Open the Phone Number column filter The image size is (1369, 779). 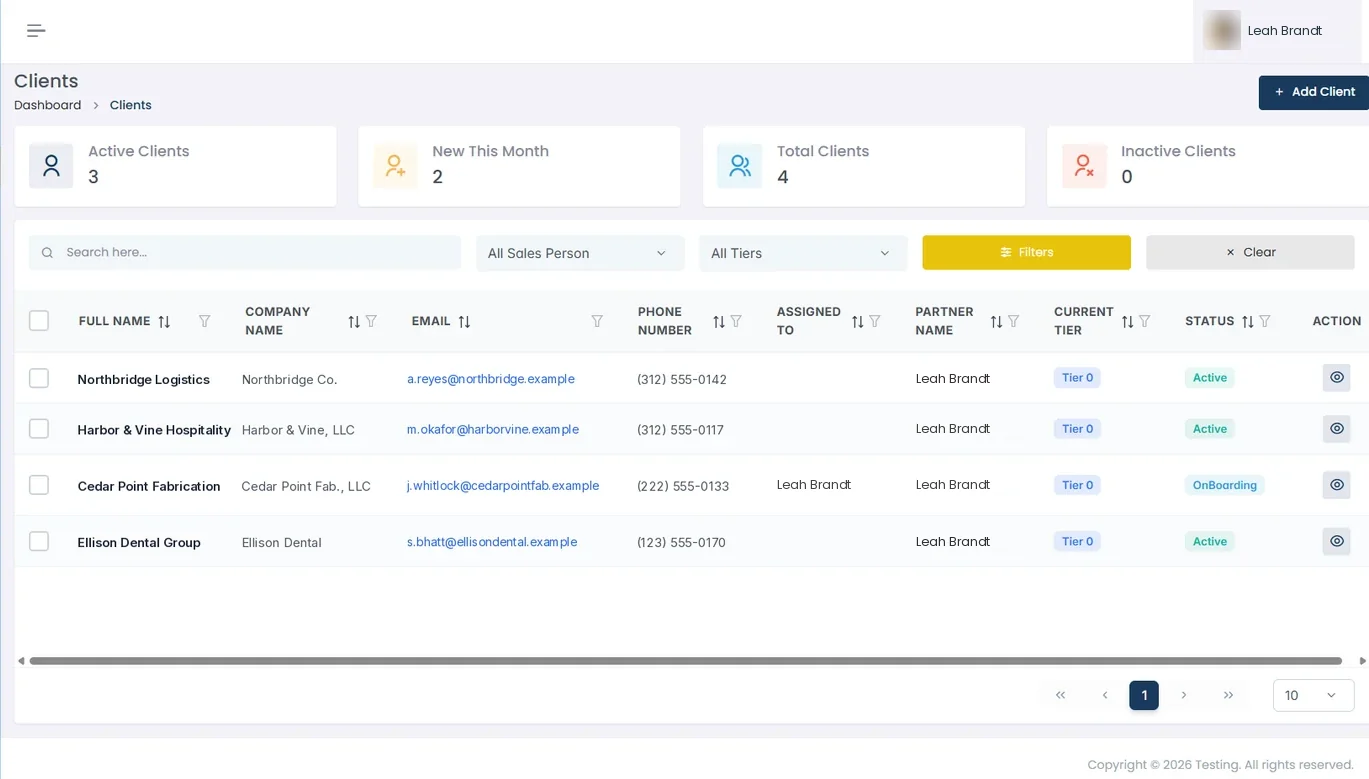click(x=736, y=321)
